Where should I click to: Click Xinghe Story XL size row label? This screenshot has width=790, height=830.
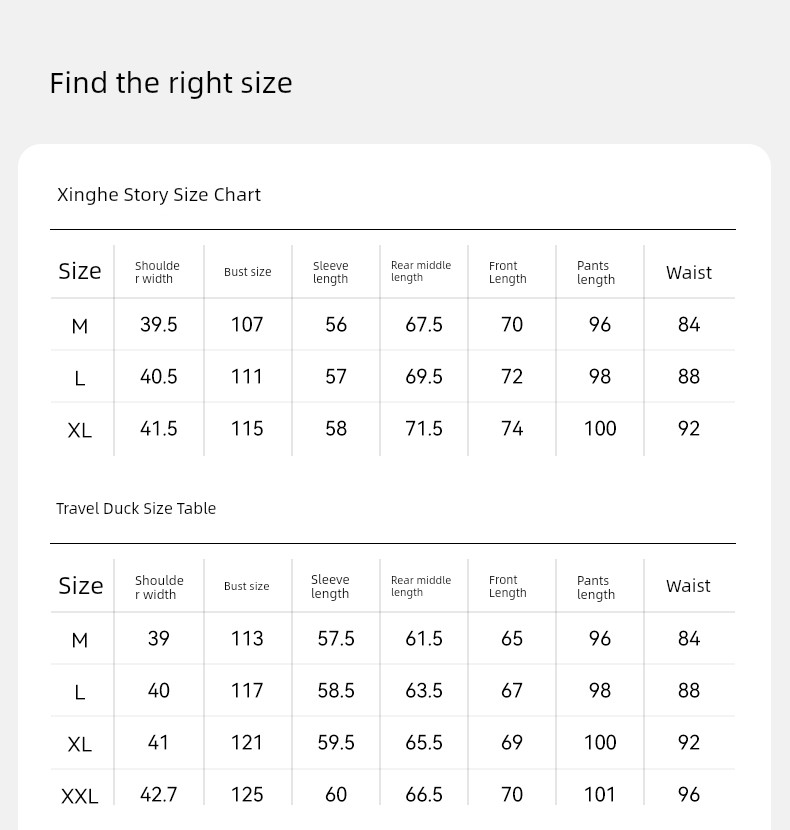coord(79,430)
